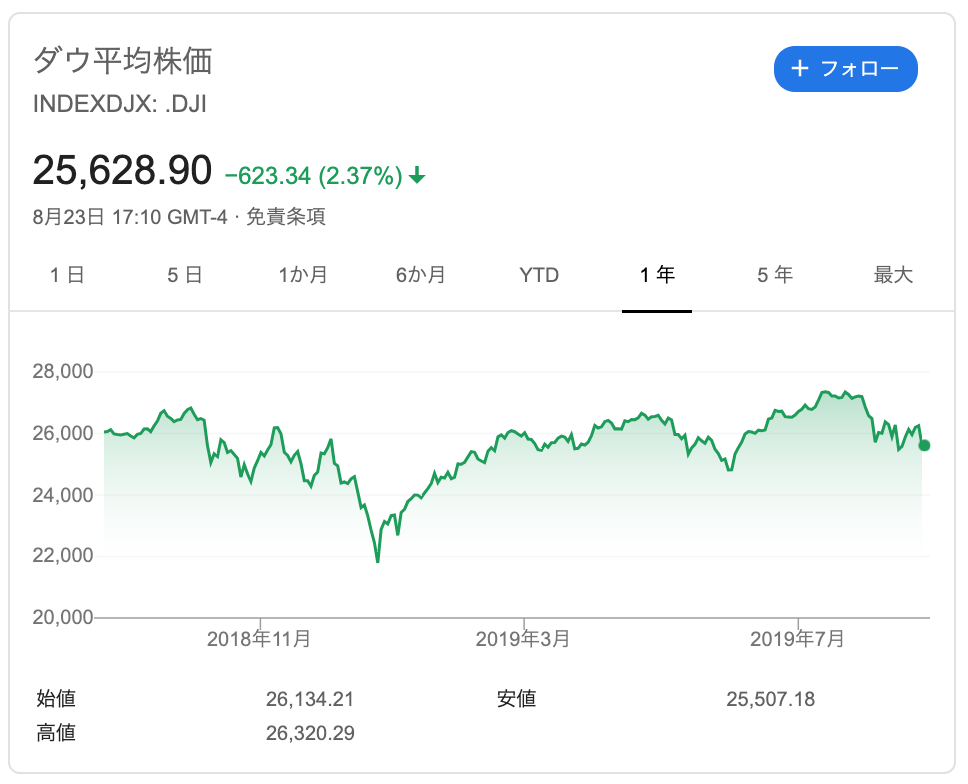968x784 pixels.
Task: Click the 2019年7月 date label
Action: [x=797, y=638]
